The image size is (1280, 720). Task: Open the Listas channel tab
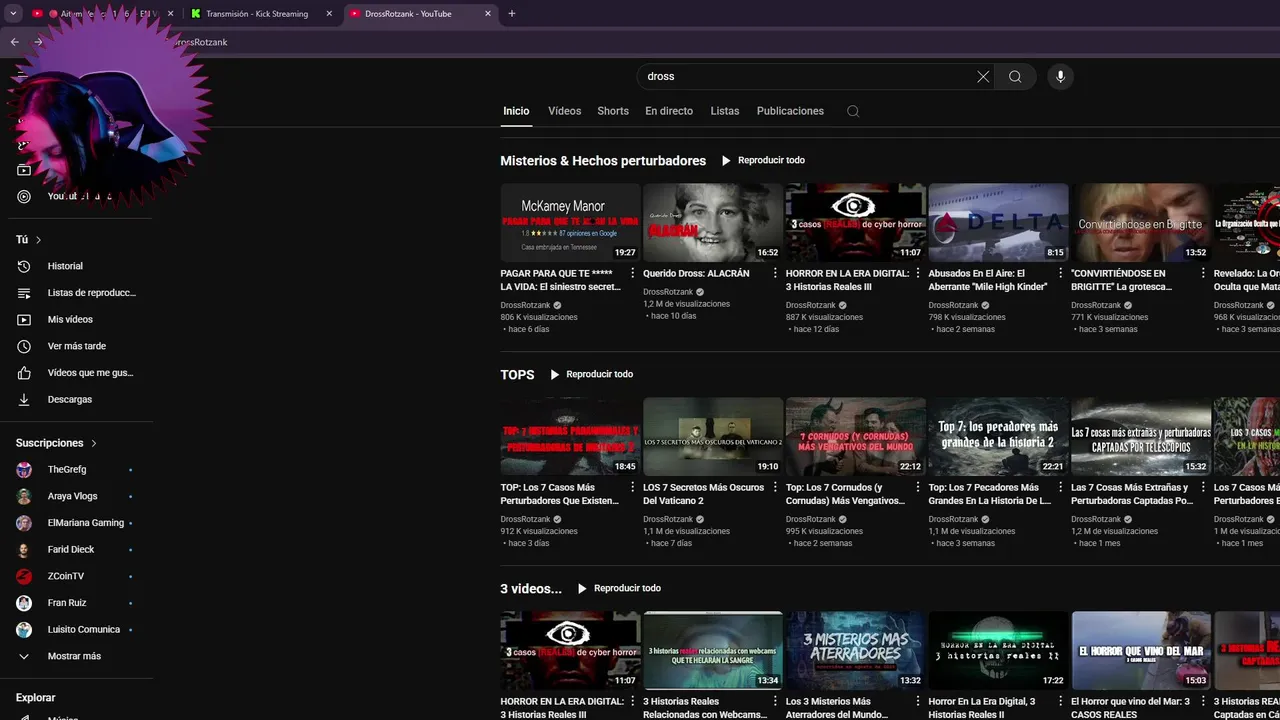click(725, 111)
